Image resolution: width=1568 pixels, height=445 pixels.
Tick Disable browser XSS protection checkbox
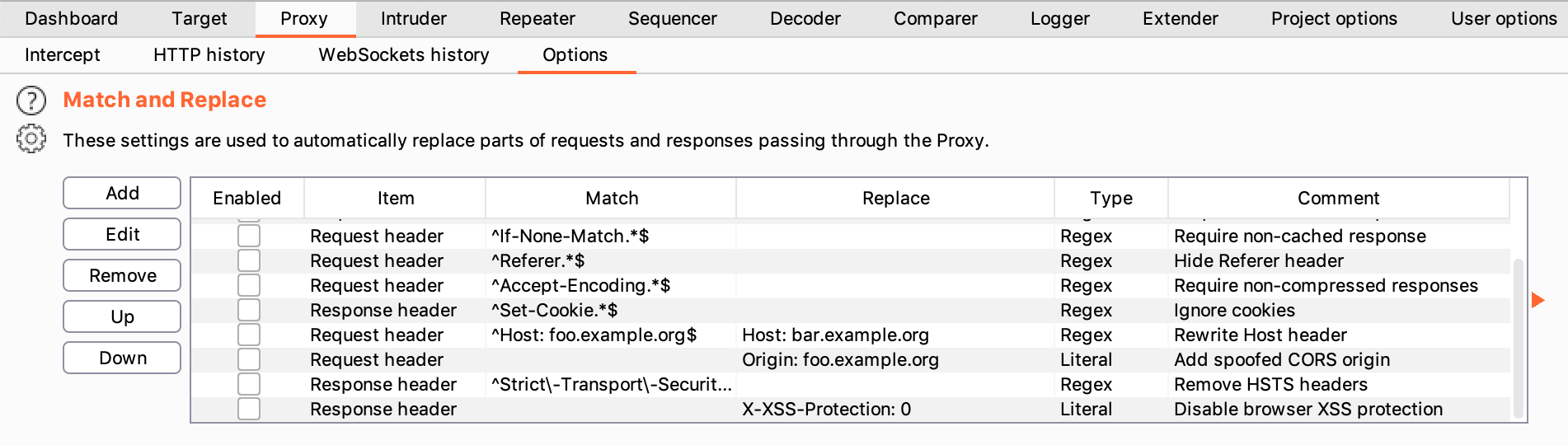[x=249, y=410]
